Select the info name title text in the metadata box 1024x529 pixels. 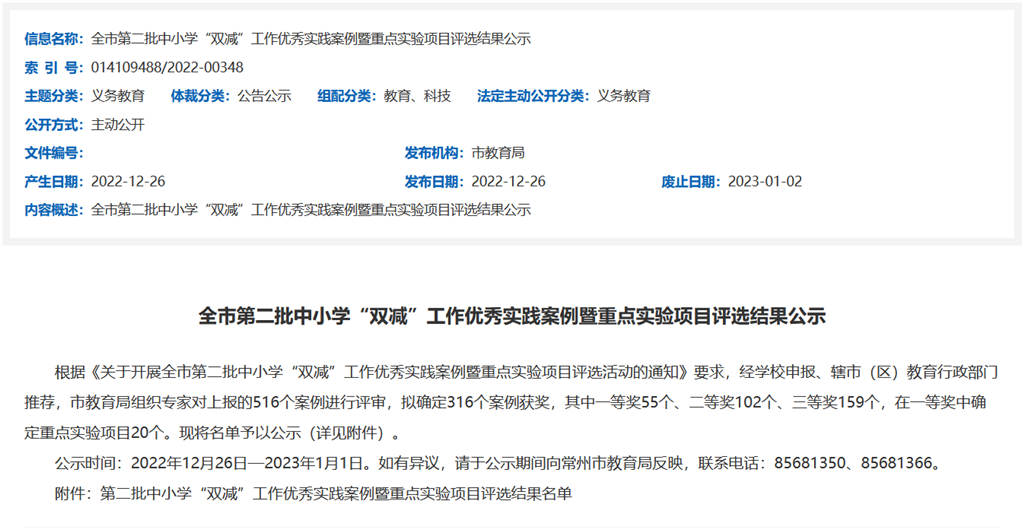click(311, 39)
